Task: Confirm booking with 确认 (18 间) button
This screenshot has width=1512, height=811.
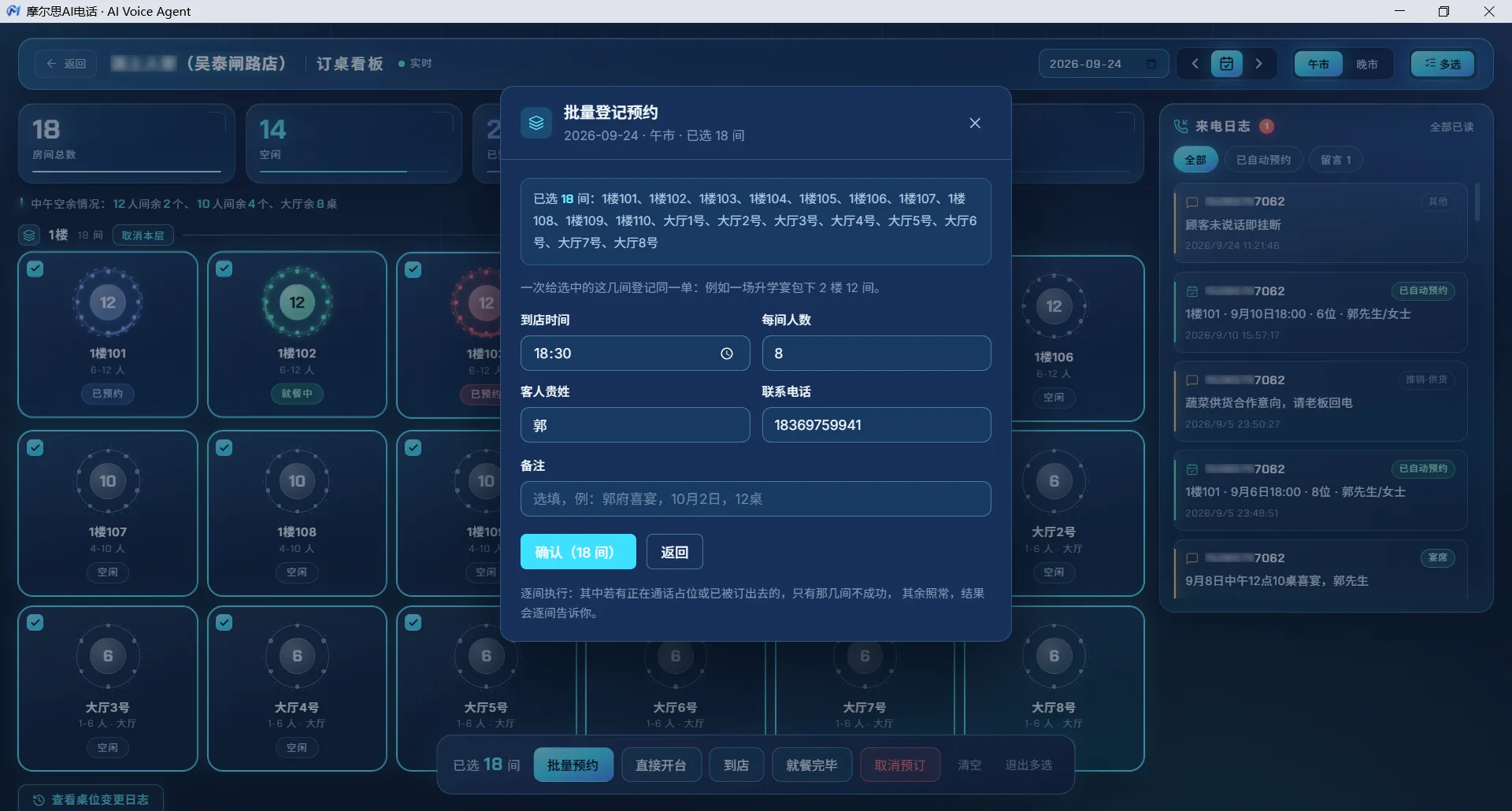Action: 578,552
